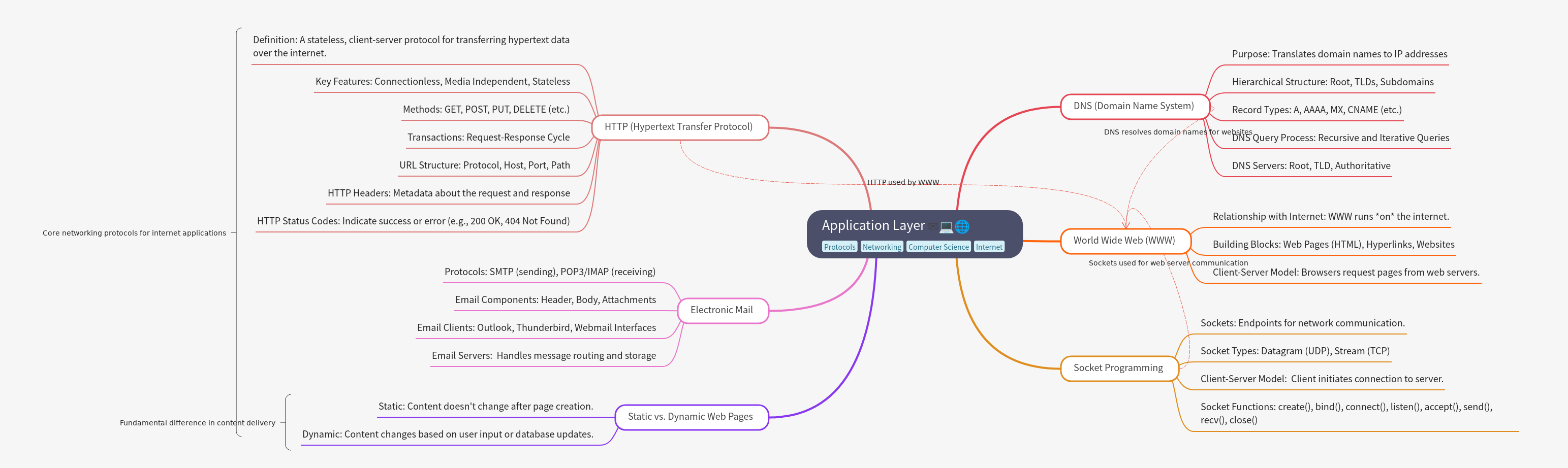Click the laptop emoji in Application Layer
Viewport: 1568px width, 468px height.
(x=946, y=227)
